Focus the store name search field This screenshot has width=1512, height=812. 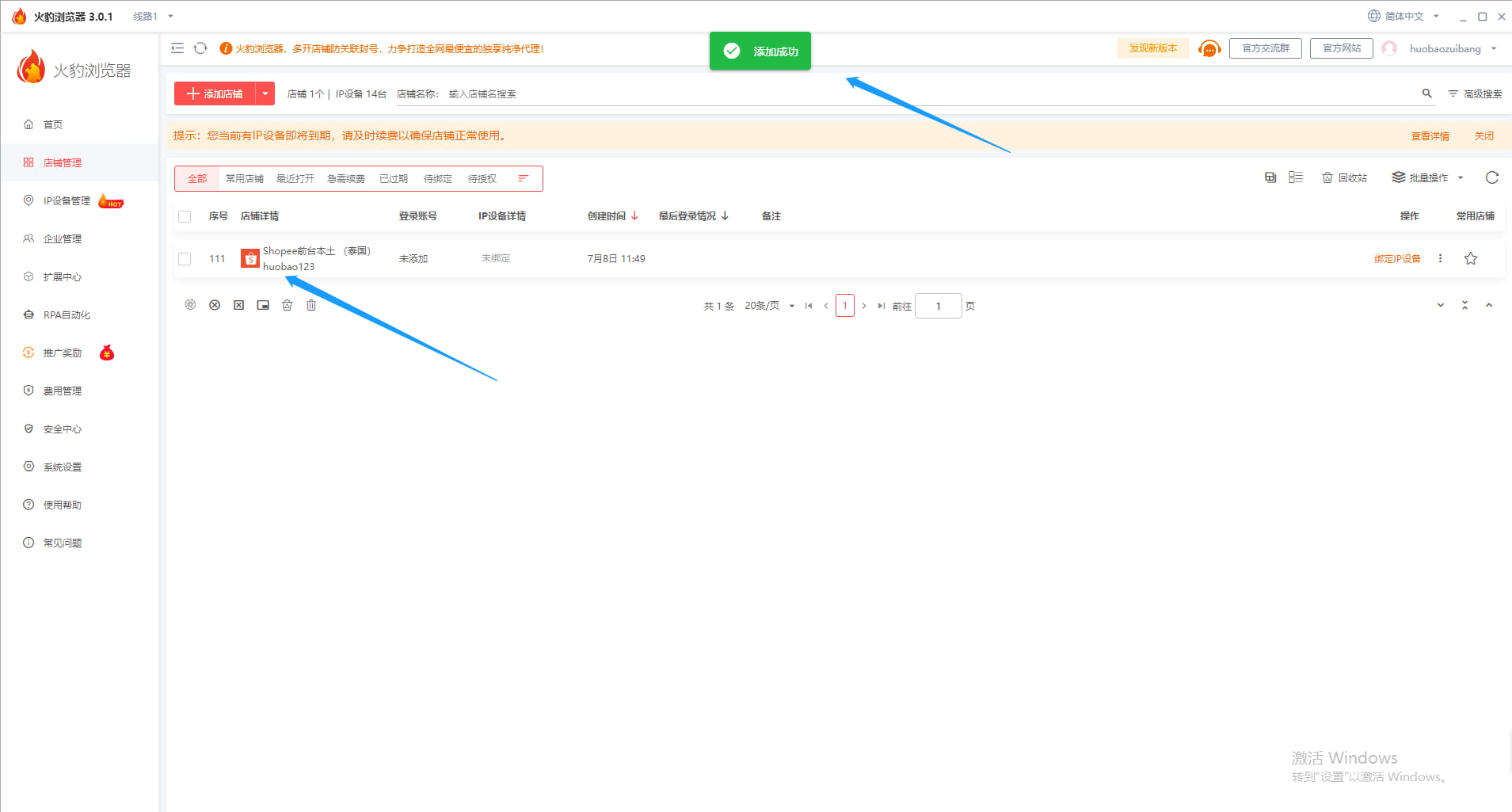point(927,93)
